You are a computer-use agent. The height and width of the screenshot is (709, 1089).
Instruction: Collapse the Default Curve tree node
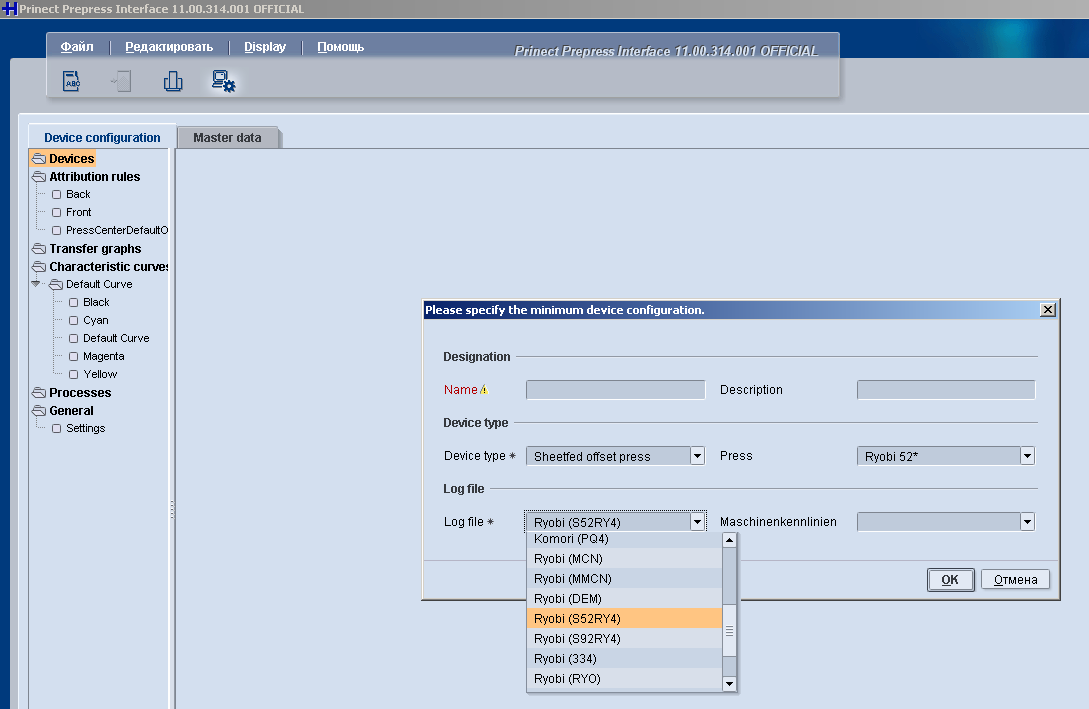pyautogui.click(x=35, y=284)
